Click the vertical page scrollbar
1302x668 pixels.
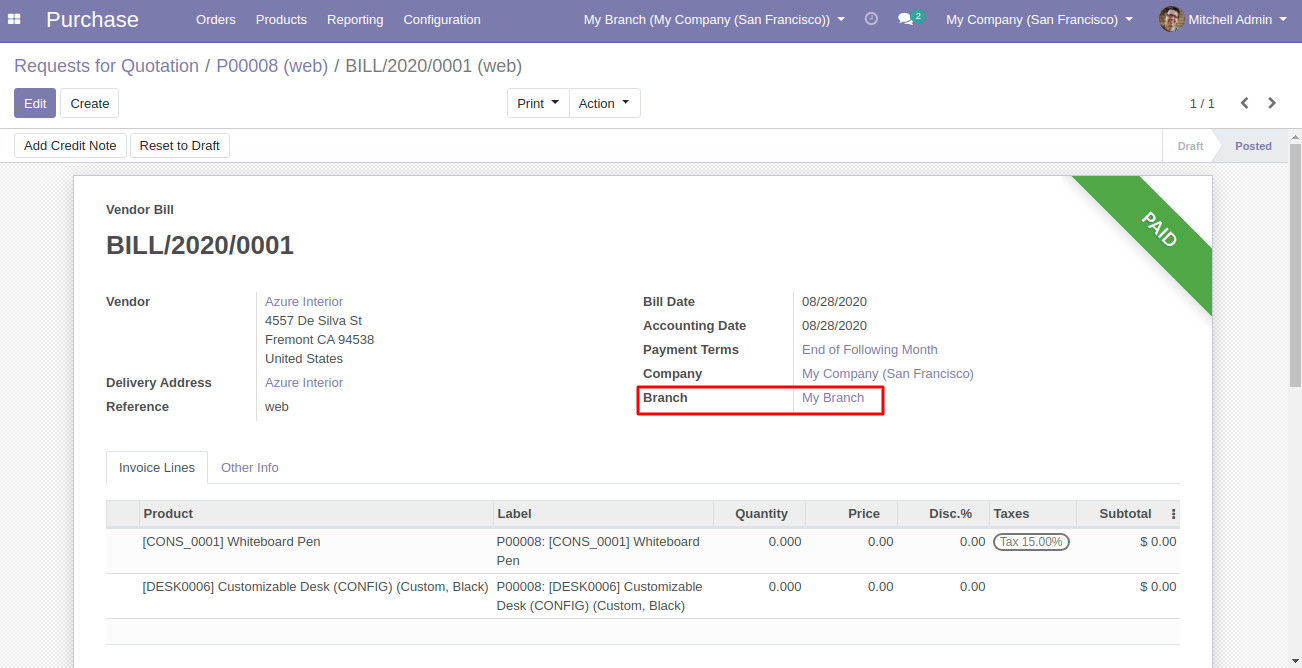(x=1295, y=265)
